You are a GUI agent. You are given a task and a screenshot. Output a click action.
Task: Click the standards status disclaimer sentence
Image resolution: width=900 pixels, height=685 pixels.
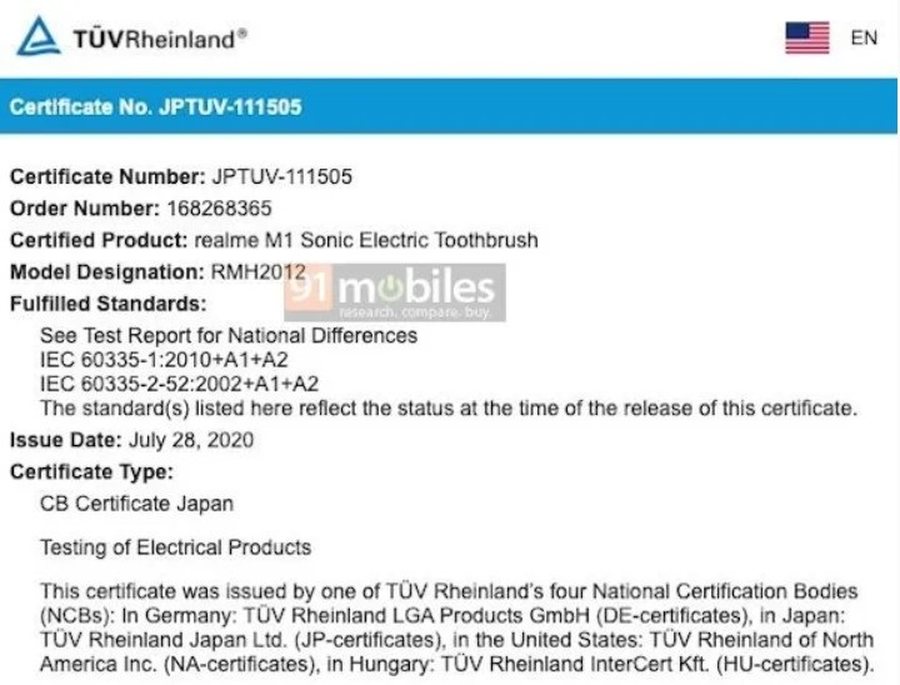pyautogui.click(x=449, y=407)
